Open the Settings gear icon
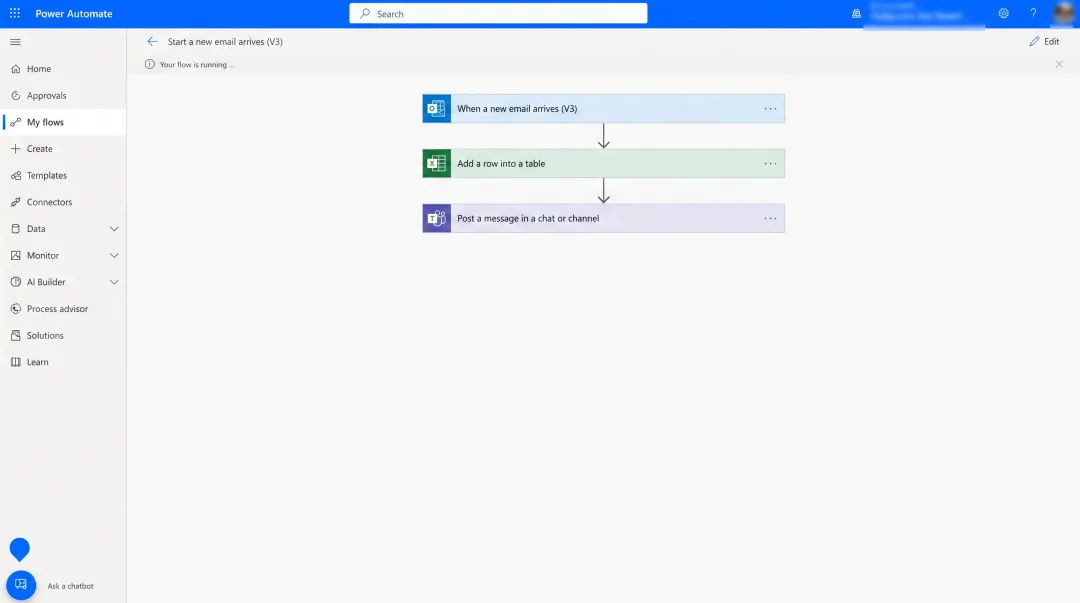1080x603 pixels. tap(1004, 14)
